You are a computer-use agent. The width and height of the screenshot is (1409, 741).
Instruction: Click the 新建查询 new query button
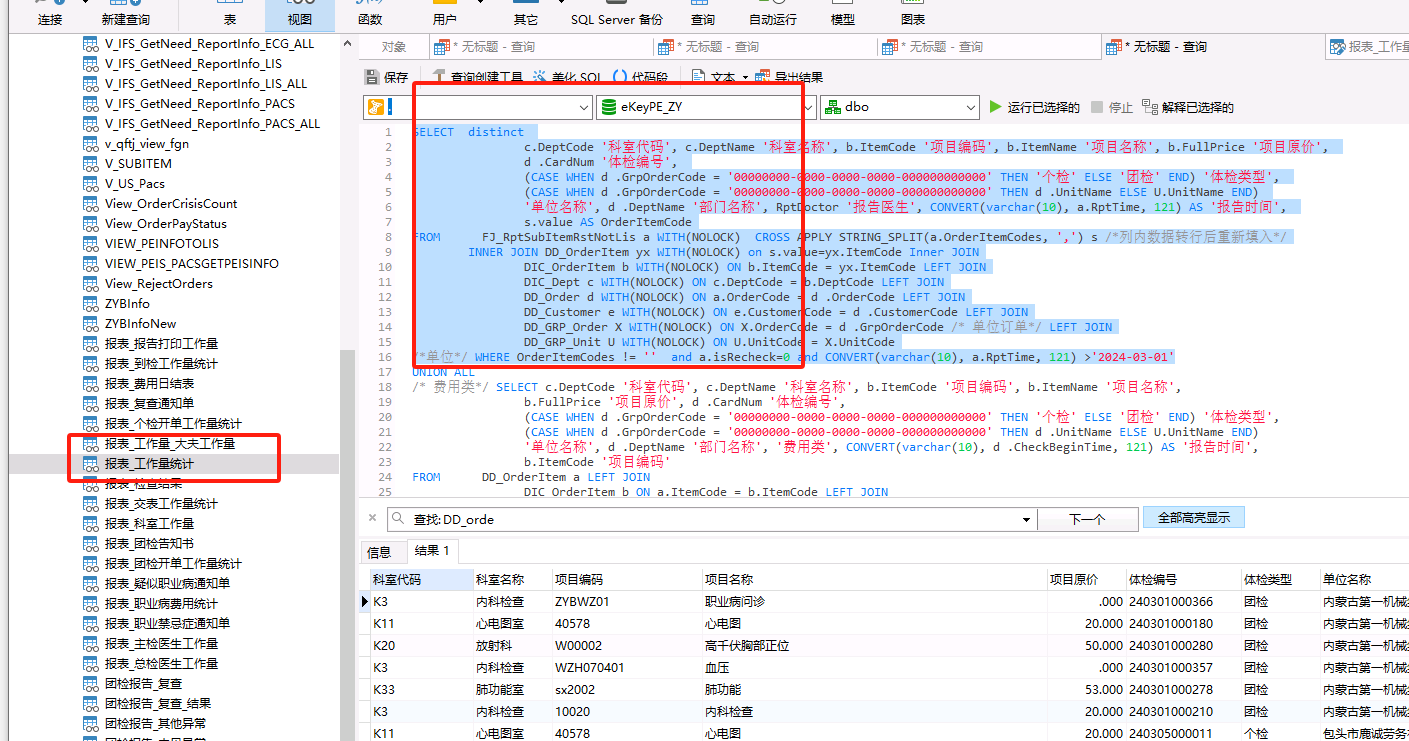(126, 14)
